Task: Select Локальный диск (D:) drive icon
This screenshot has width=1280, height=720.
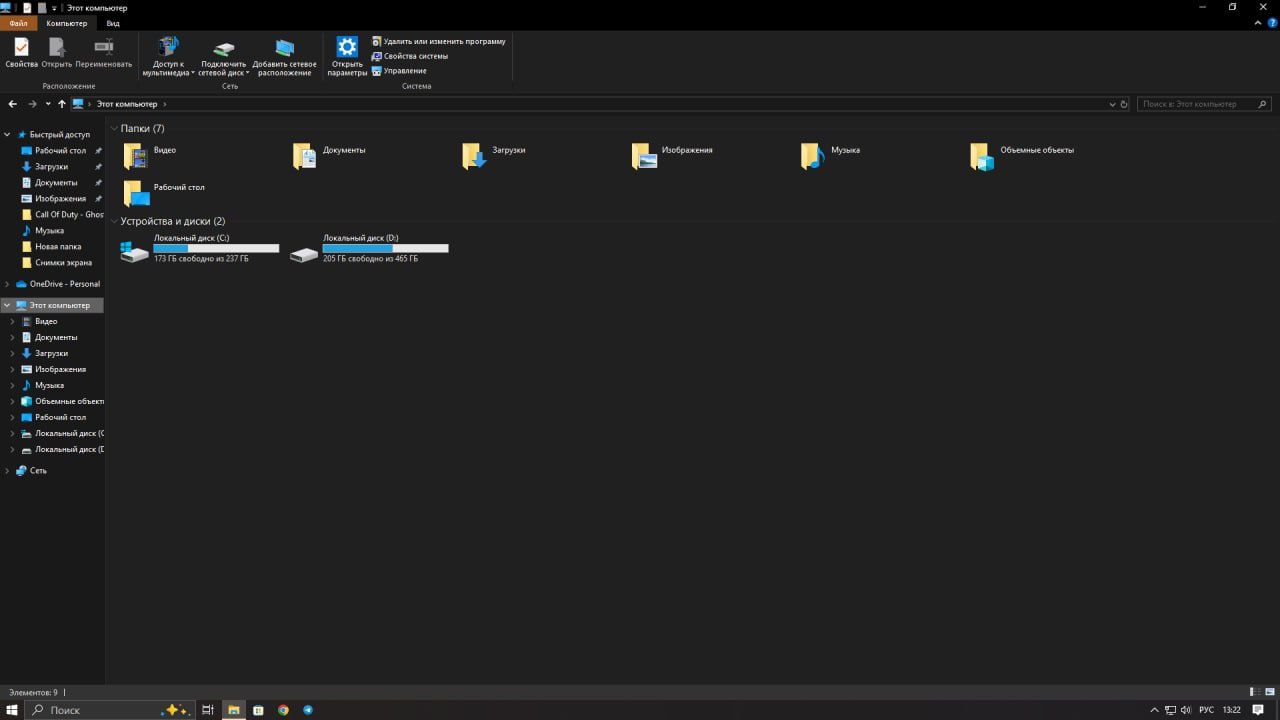Action: (x=304, y=253)
